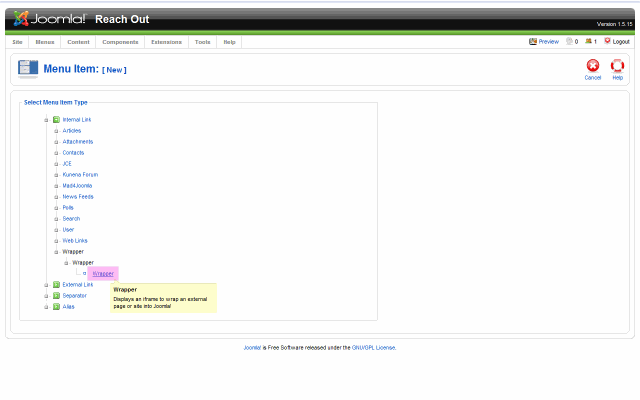
Task: Click the messages icon showing 0
Action: 569,41
